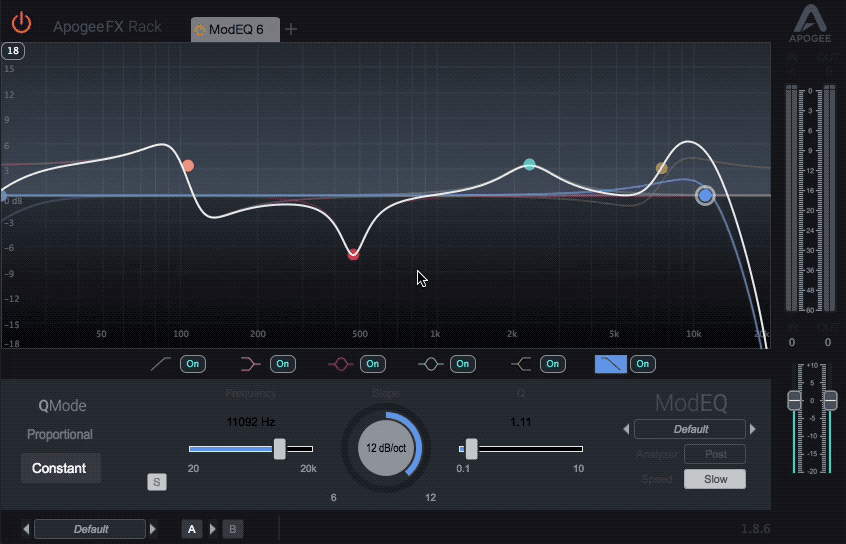Click the 12 dB/oct slope knob
846x544 pixels.
coord(386,448)
